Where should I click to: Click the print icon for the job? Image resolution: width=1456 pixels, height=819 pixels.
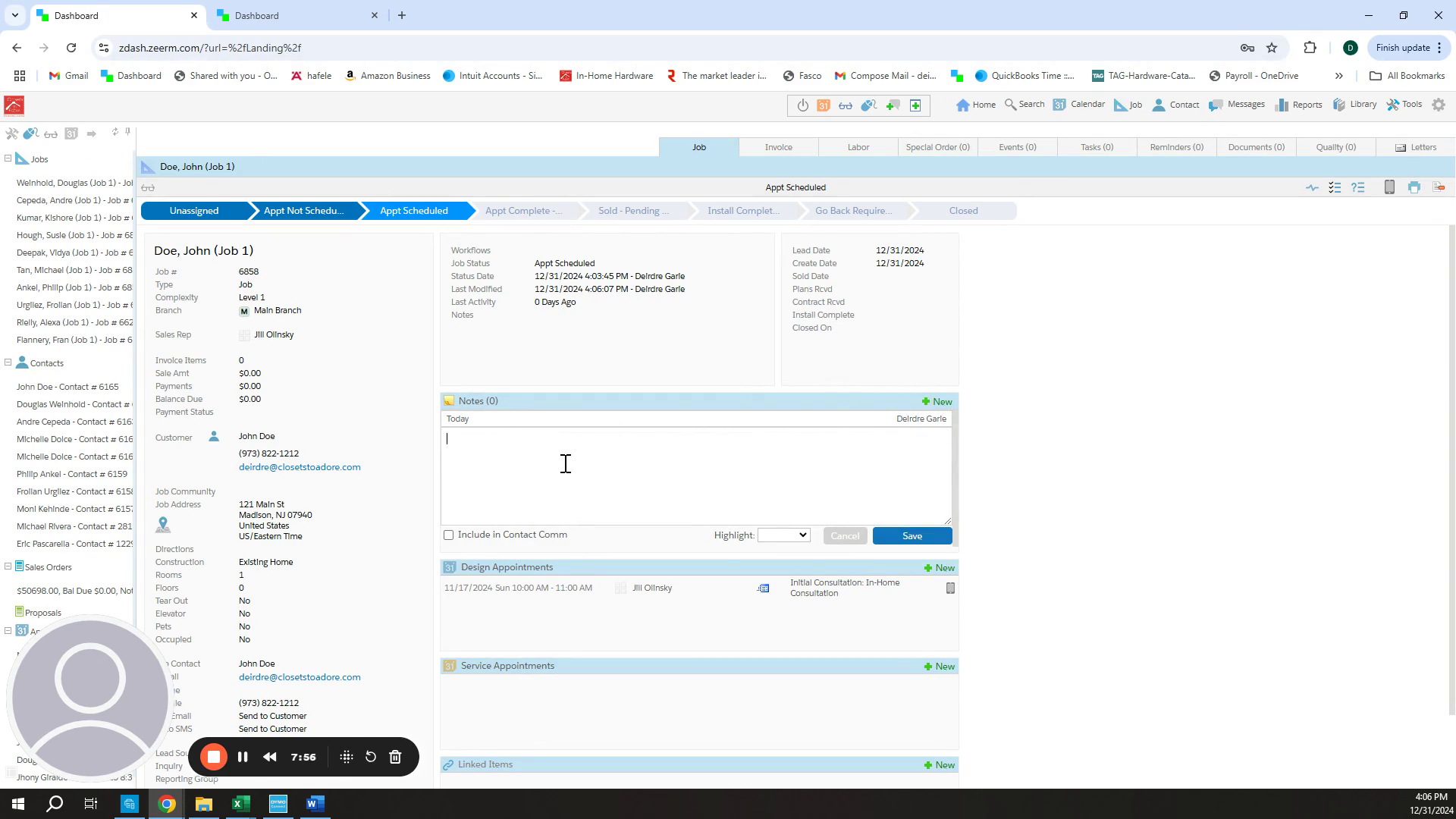click(x=1414, y=187)
